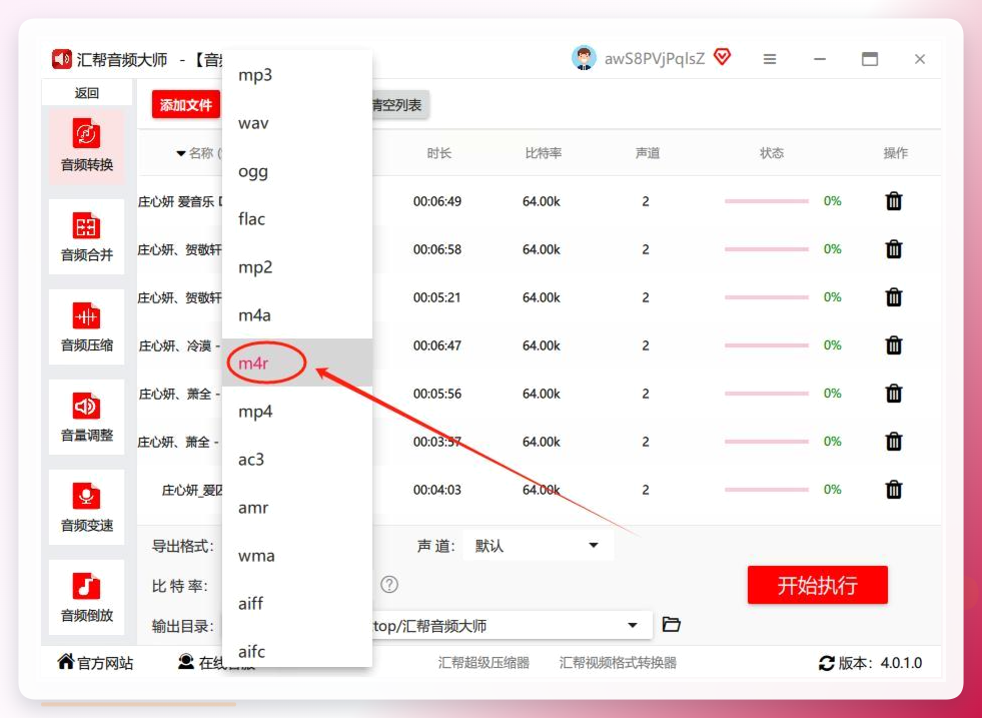Viewport: 982px width, 718px height.
Task: Click progress bar of 00:05:21 row
Action: (767, 297)
